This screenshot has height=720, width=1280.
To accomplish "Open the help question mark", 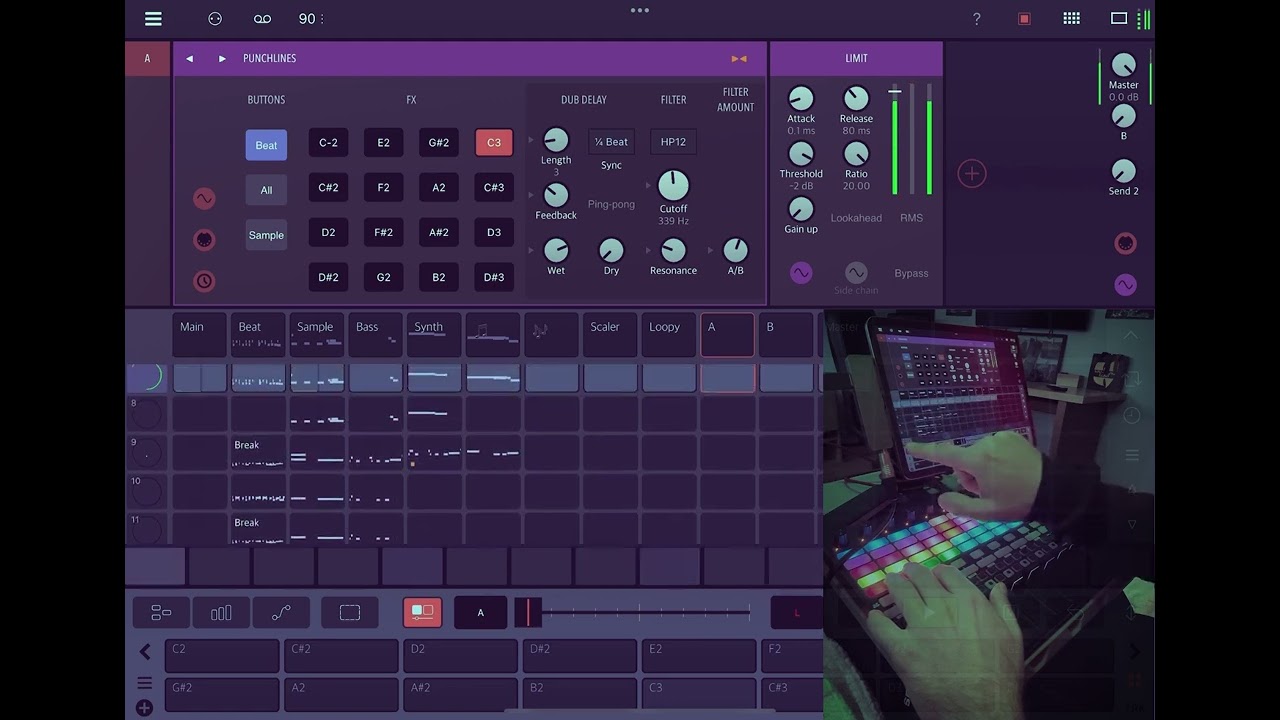I will 977,19.
